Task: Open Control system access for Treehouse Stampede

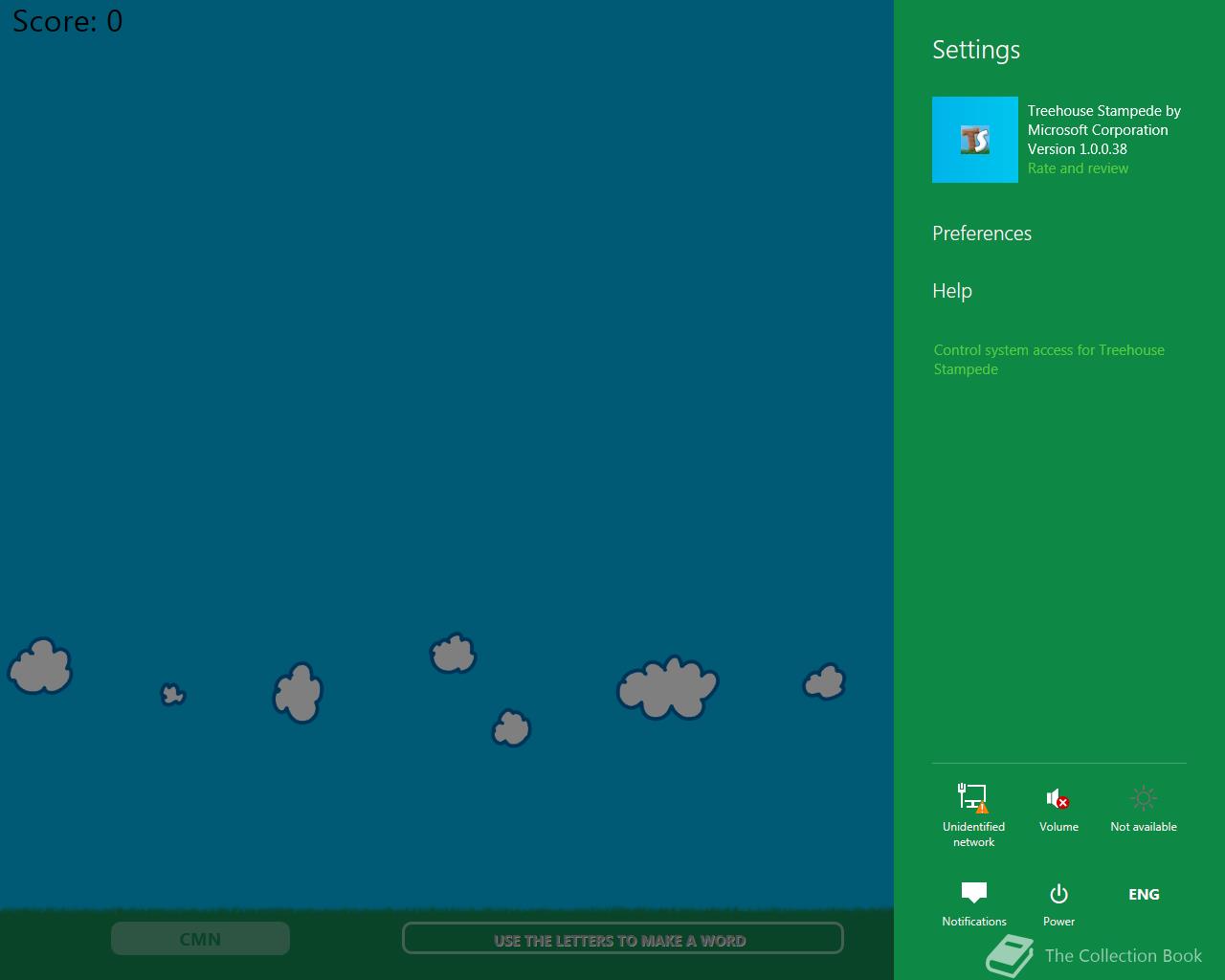Action: (x=1049, y=360)
